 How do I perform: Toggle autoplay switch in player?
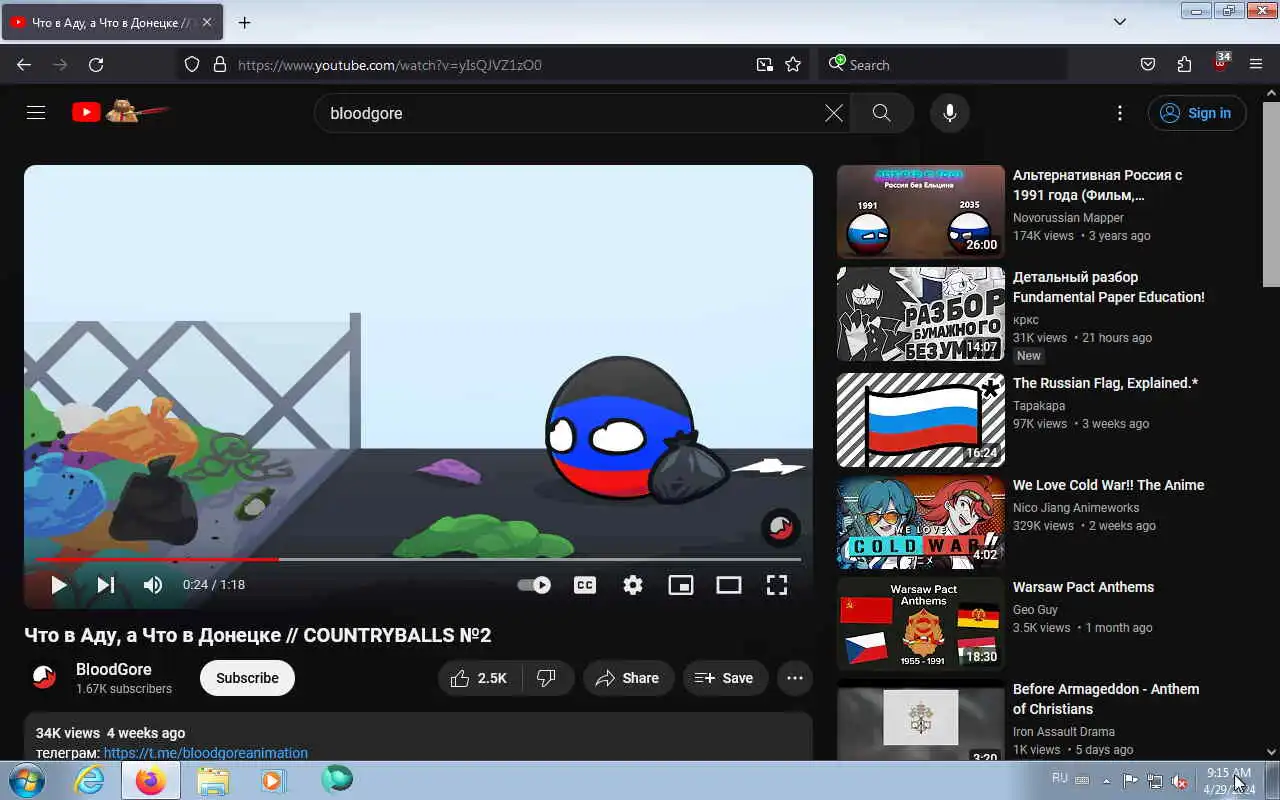(x=534, y=585)
